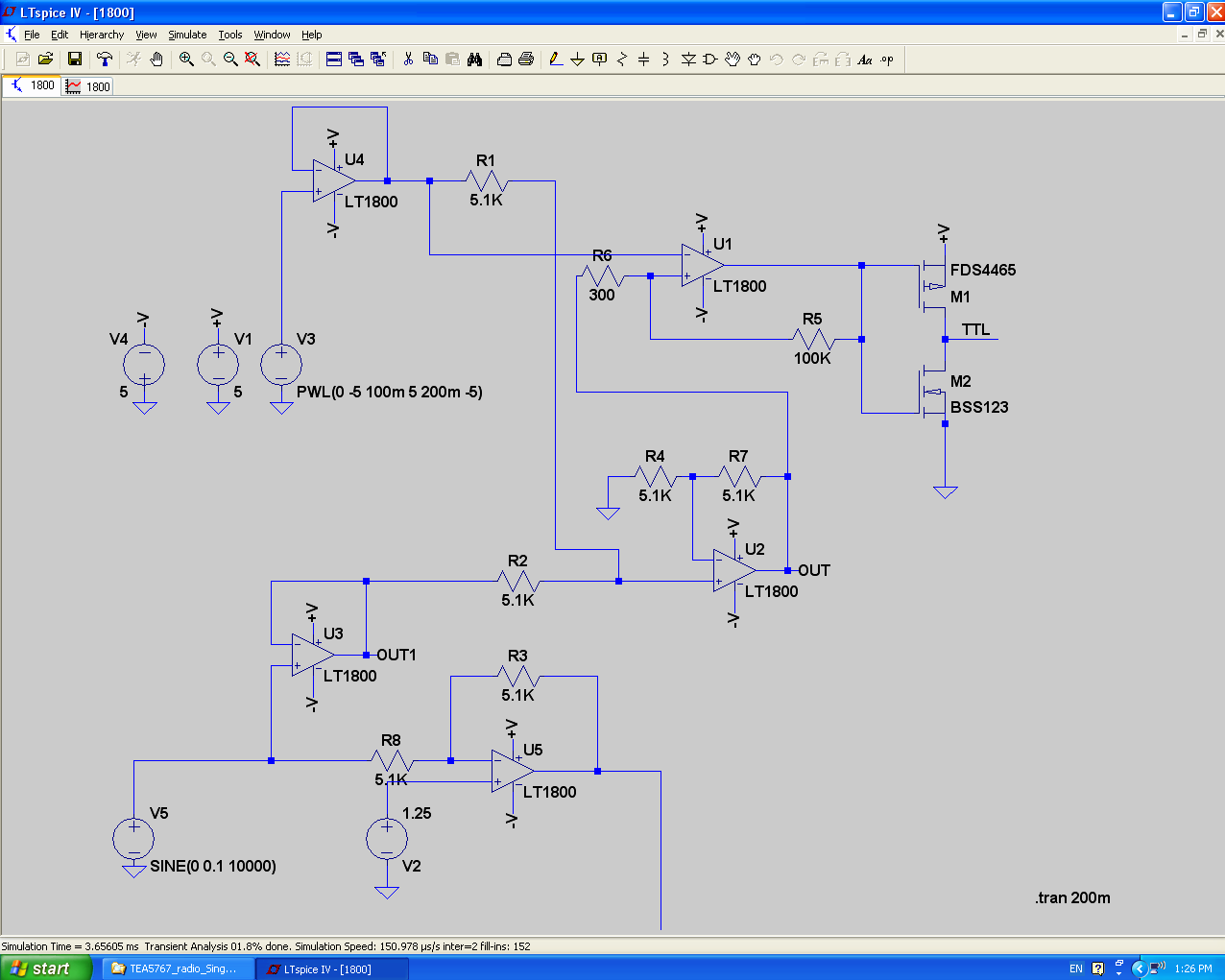
Task: Select the V3 voltage source symbol
Action: 281,366
